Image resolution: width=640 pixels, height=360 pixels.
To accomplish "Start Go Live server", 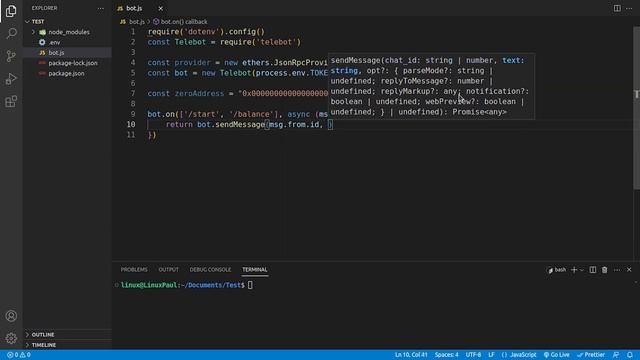I will pos(556,355).
